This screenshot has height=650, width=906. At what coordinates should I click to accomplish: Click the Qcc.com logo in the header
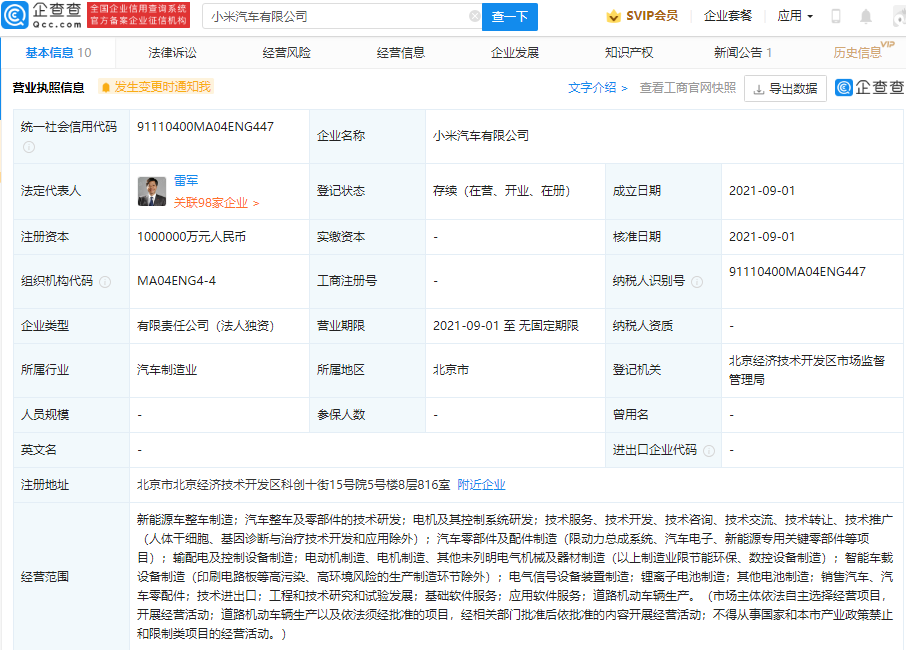coord(44,15)
